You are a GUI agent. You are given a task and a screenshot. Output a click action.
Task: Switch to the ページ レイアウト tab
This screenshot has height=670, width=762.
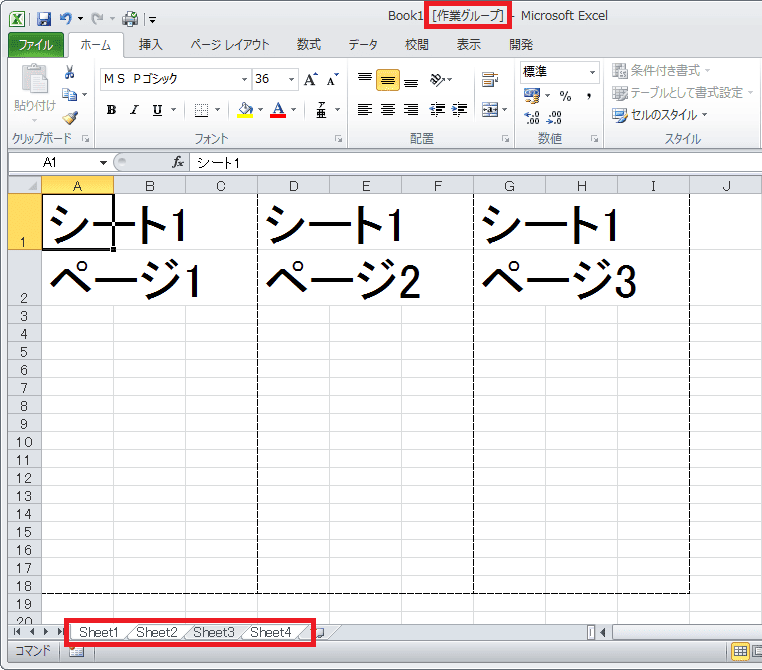(x=229, y=45)
